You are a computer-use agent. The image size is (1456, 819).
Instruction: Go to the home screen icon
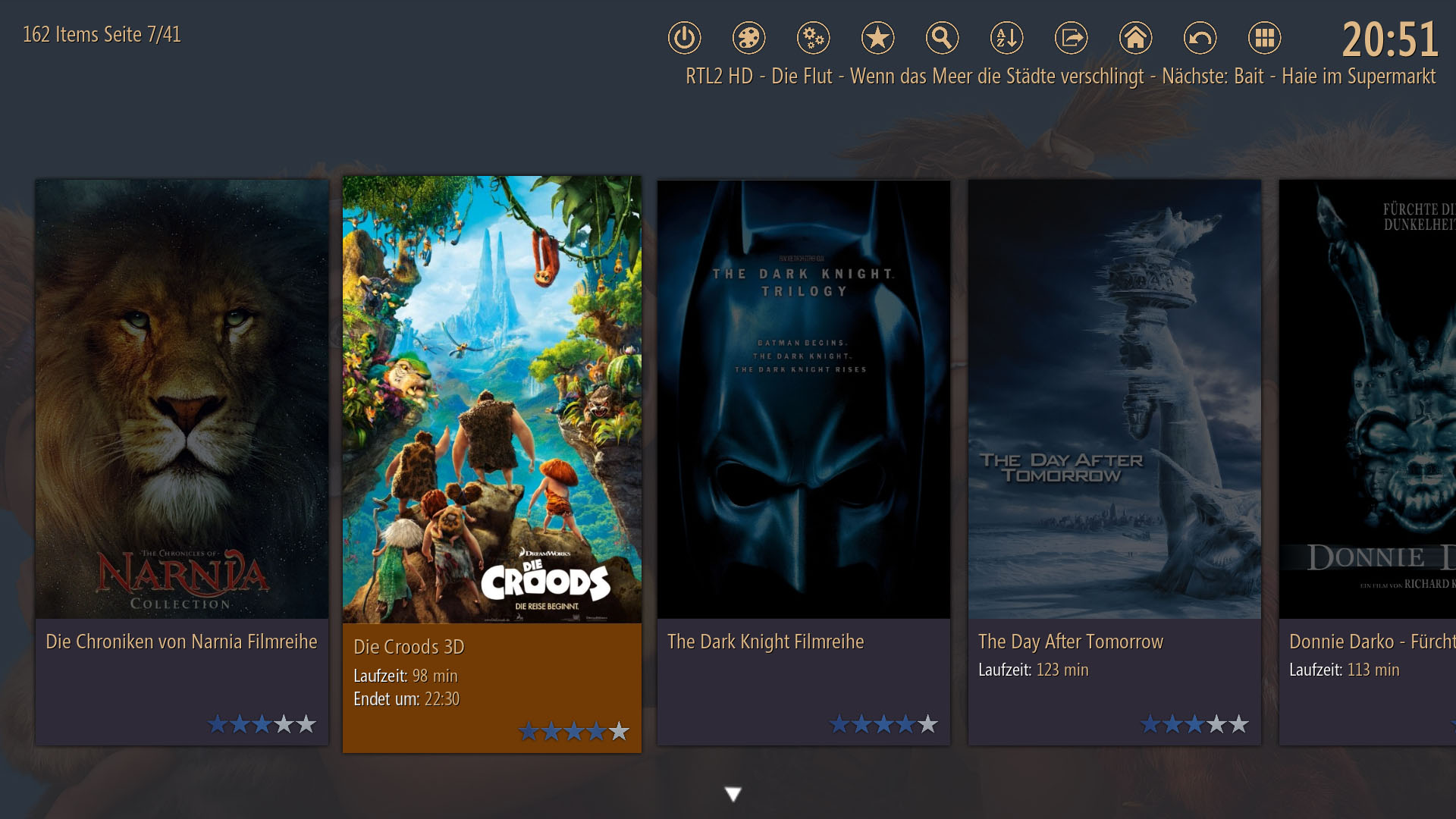(1135, 38)
